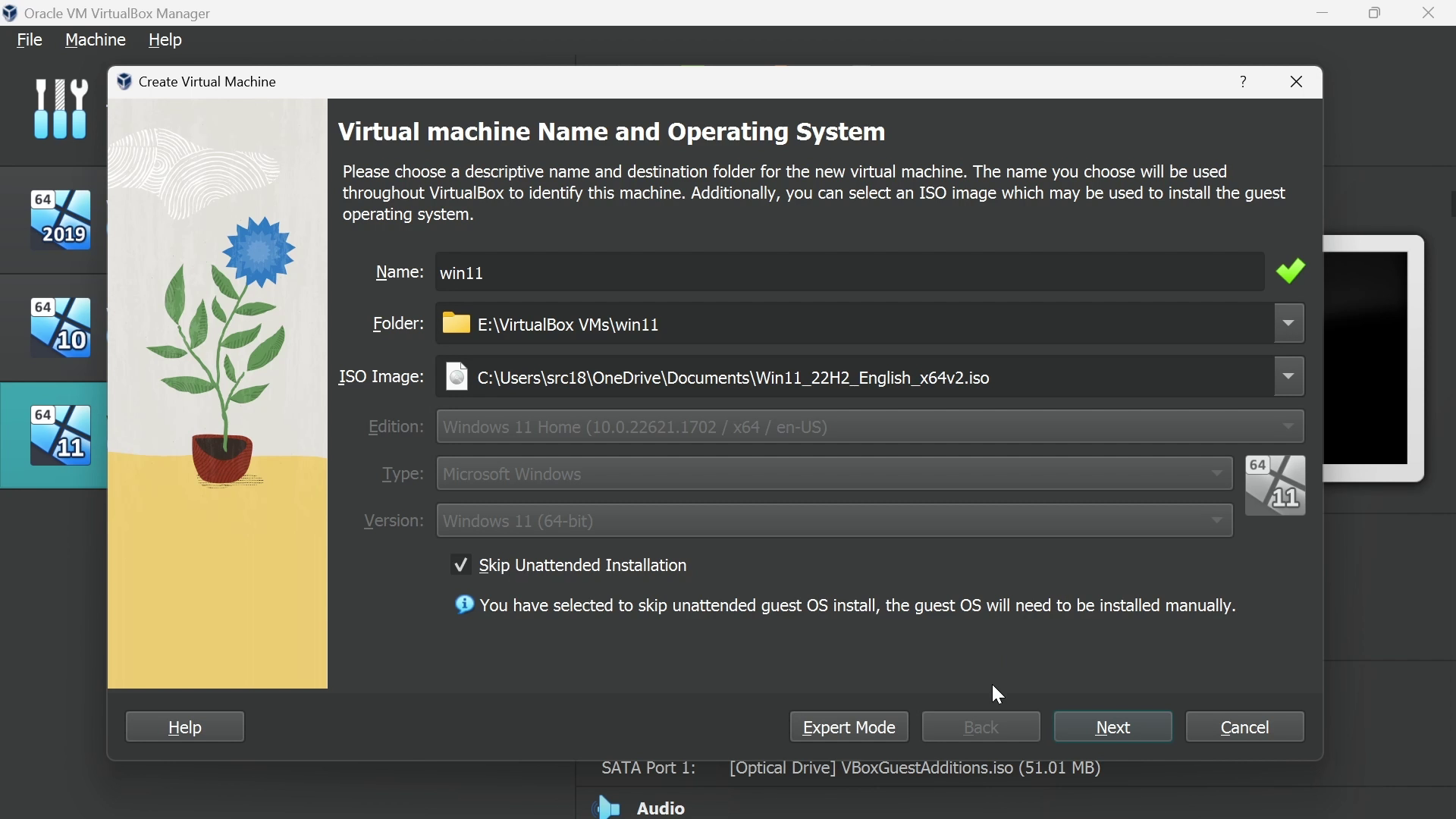Open the Machine menu
The height and width of the screenshot is (819, 1456).
click(x=96, y=40)
